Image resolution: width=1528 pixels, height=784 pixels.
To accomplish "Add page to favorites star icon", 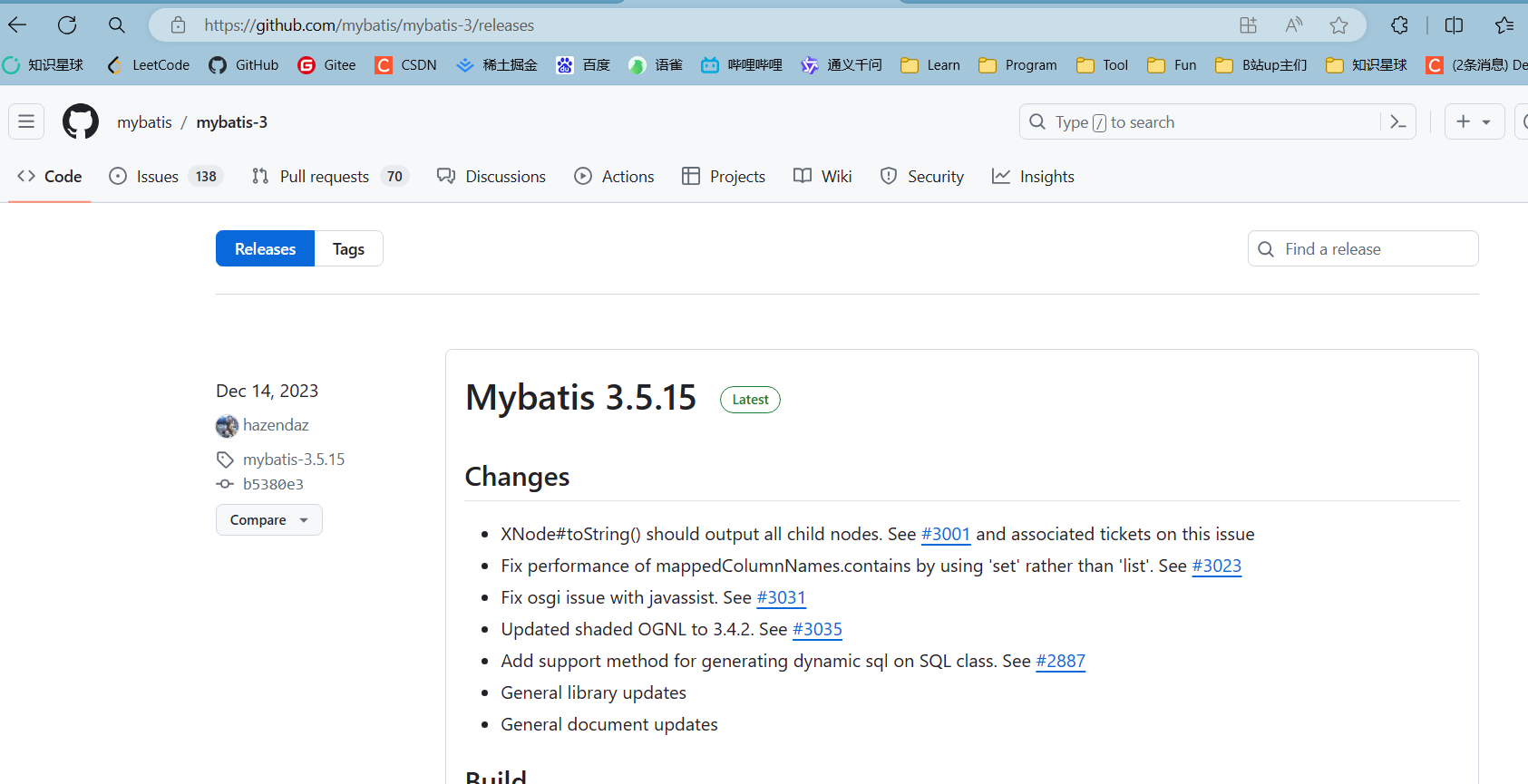I will [1339, 25].
